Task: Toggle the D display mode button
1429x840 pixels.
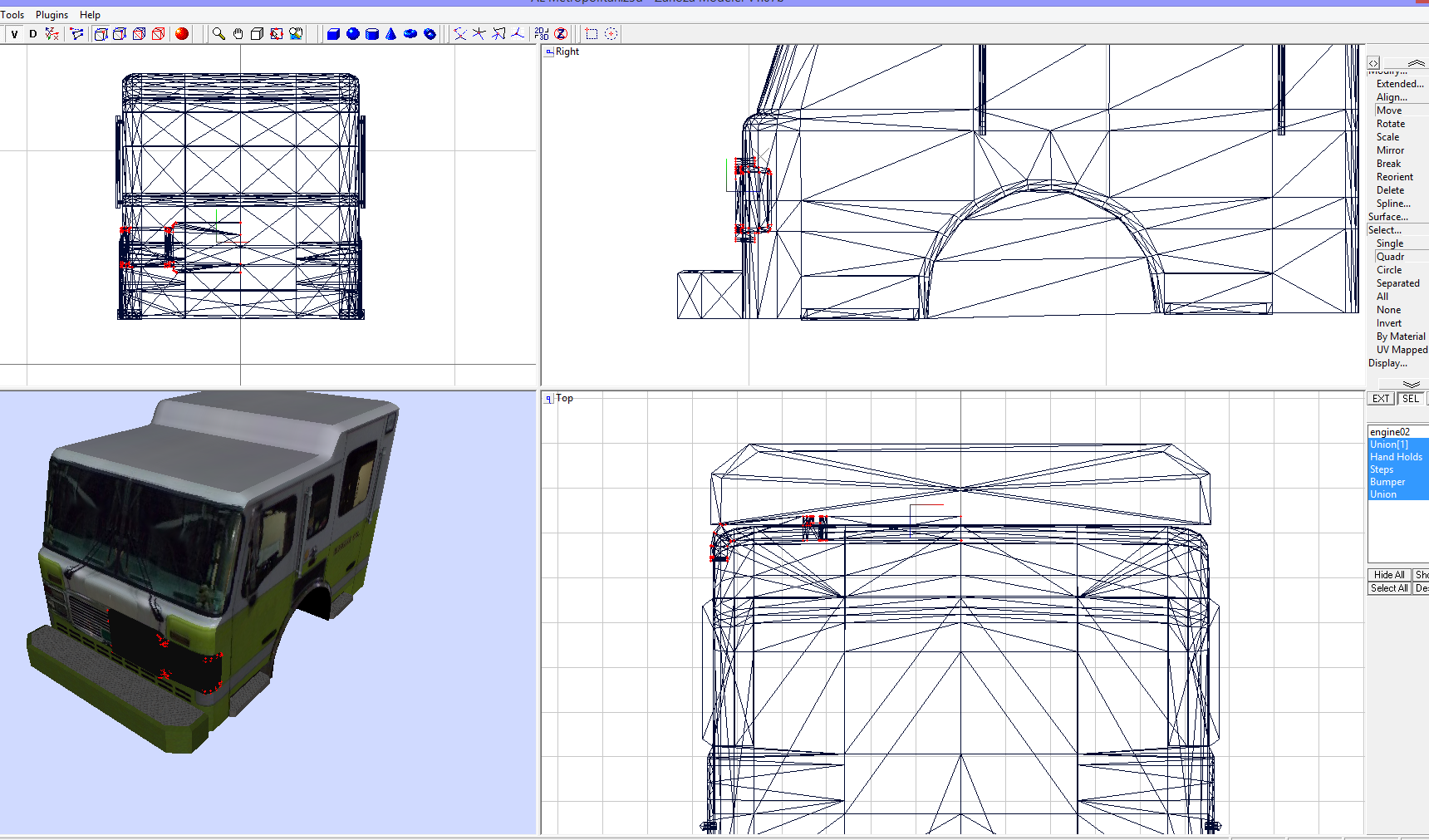Action: [x=32, y=34]
